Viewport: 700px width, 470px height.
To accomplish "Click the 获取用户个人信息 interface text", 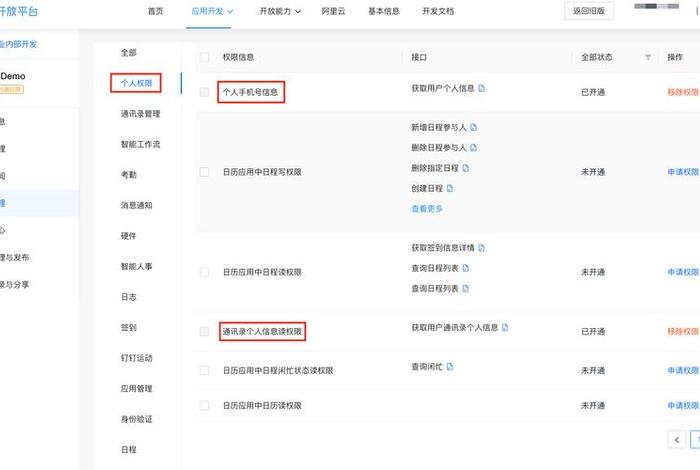I will (x=442, y=88).
